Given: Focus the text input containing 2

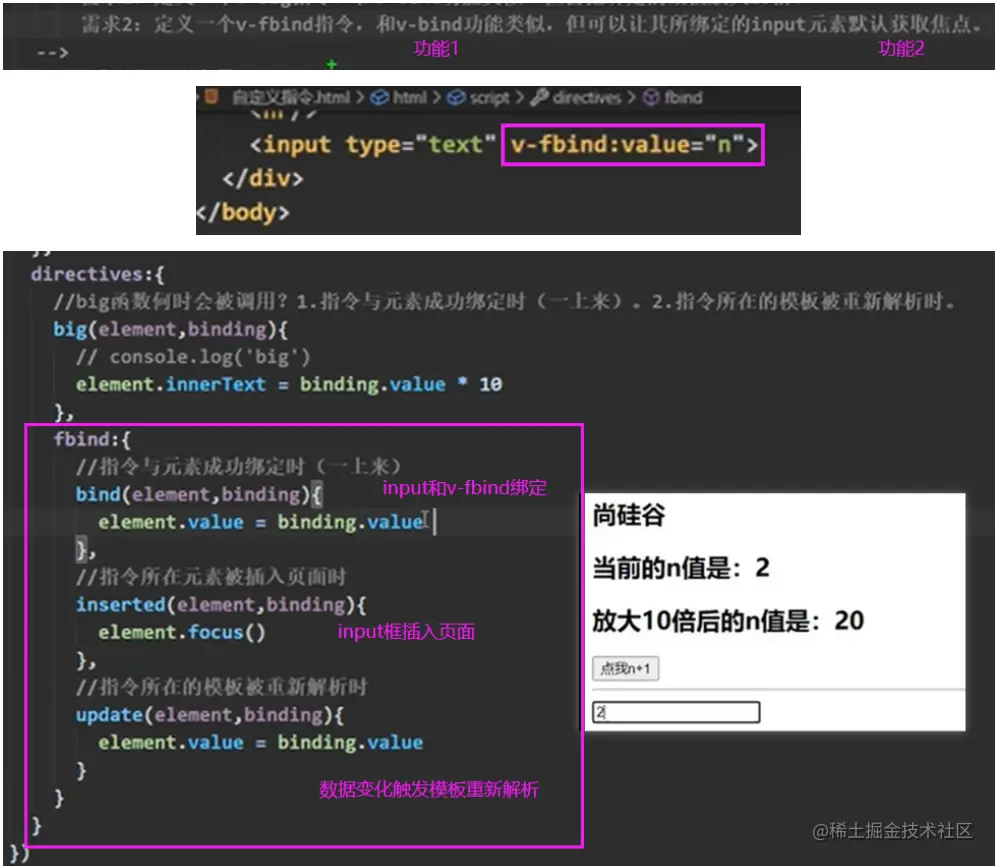Looking at the screenshot, I should 676,712.
